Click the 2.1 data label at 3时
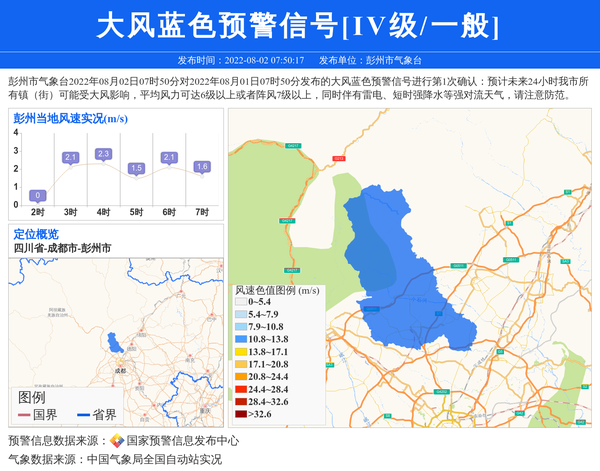Screen dimensions: 600x471 [x=70, y=158]
